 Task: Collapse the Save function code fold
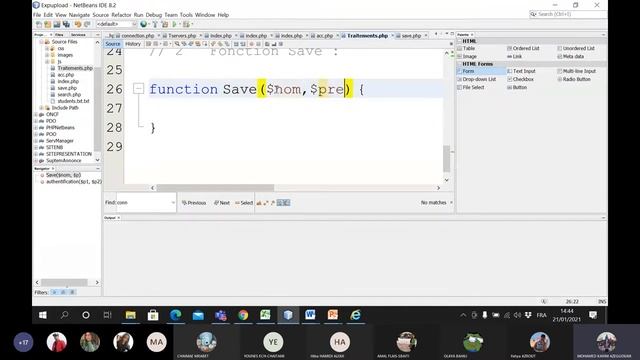(139, 89)
